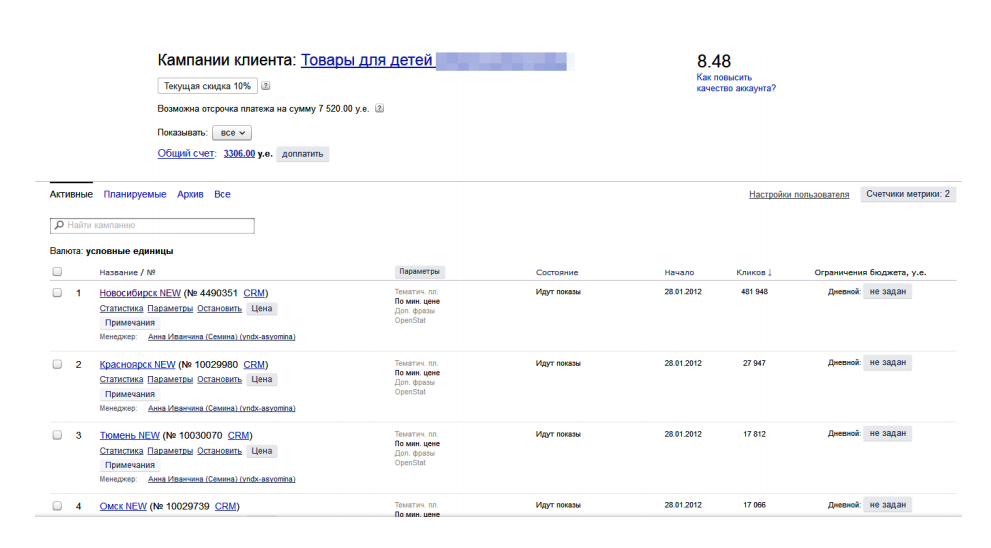Image resolution: width=991 pixels, height=548 pixels.
Task: Open Омск NEW campaign
Action: pyautogui.click(x=123, y=506)
